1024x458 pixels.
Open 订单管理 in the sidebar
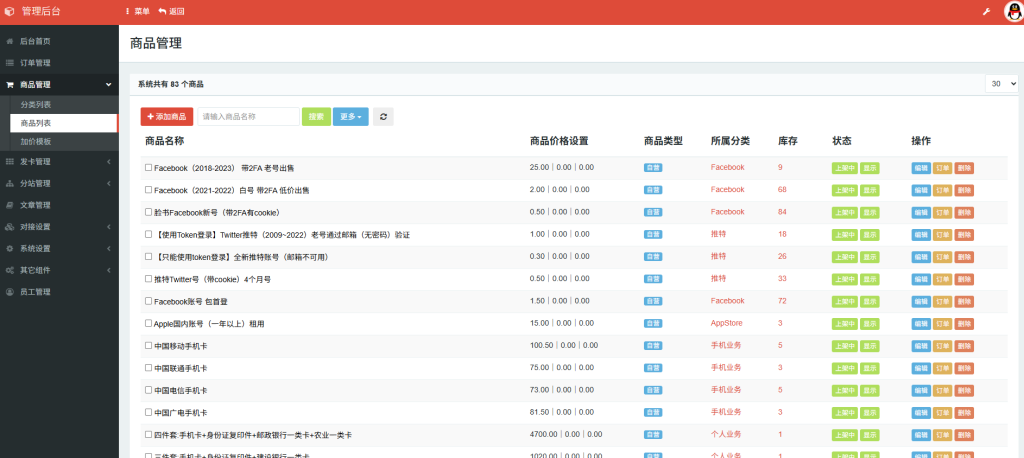pos(35,63)
